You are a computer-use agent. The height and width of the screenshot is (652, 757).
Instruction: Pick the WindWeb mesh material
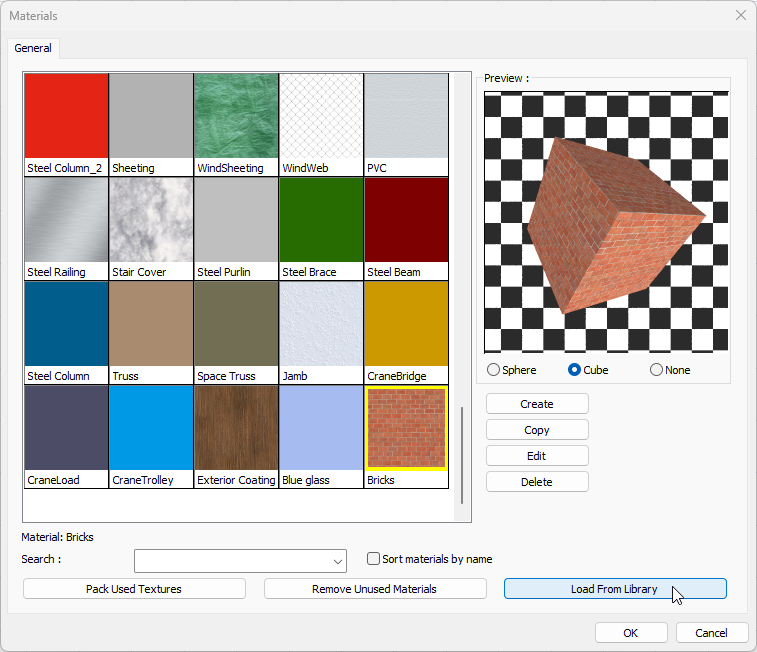(321, 117)
